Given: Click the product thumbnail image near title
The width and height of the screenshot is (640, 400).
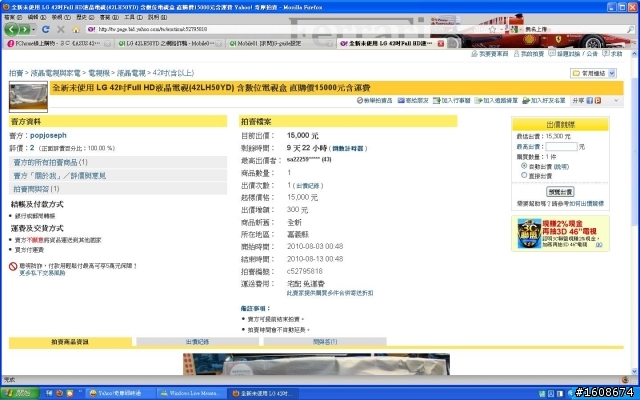Looking at the screenshot, I should 28,97.
